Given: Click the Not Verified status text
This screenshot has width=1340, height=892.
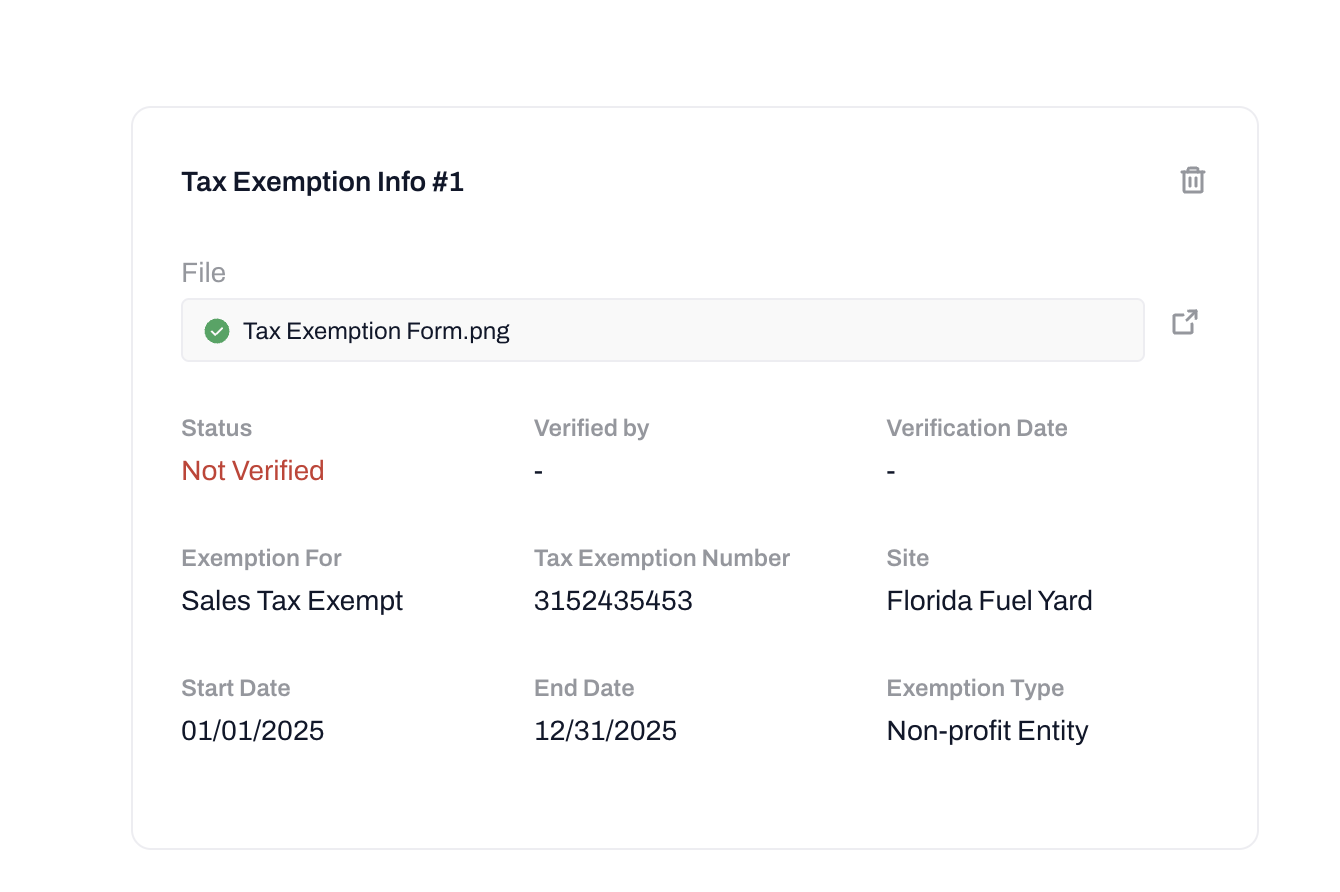Looking at the screenshot, I should (253, 471).
